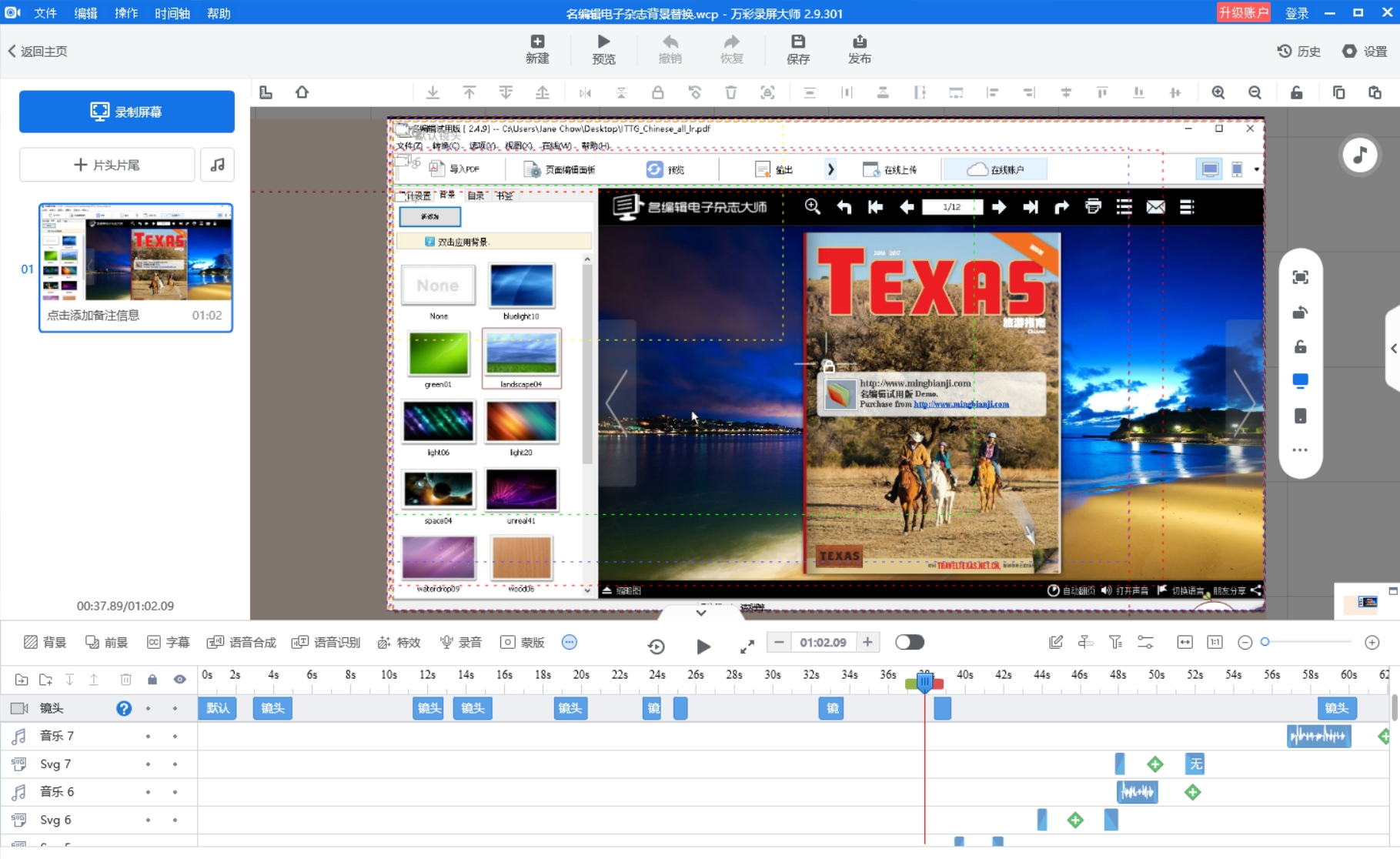Click the round music note button
This screenshot has width=1400, height=859.
click(1360, 155)
